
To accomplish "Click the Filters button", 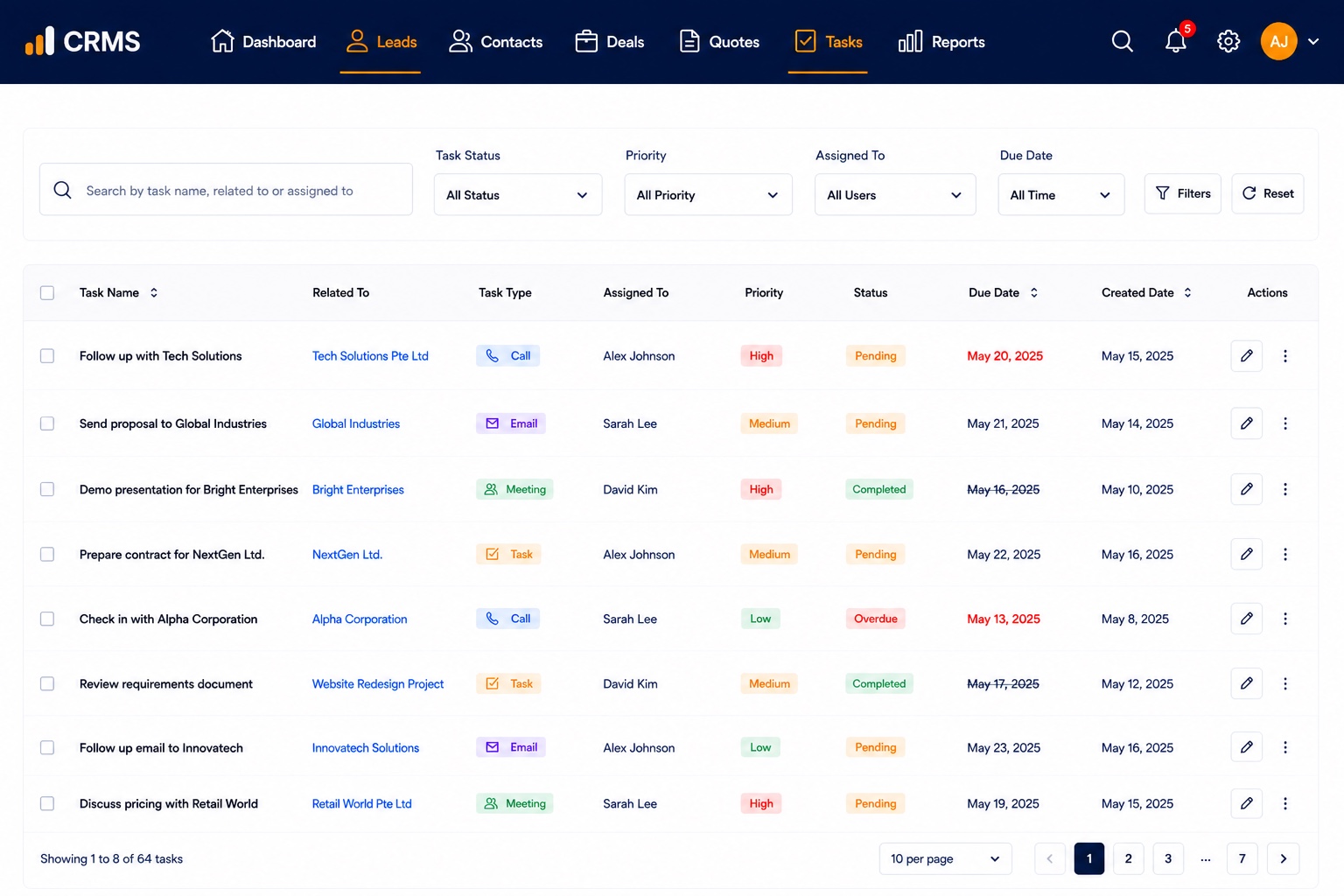I will pyautogui.click(x=1182, y=193).
